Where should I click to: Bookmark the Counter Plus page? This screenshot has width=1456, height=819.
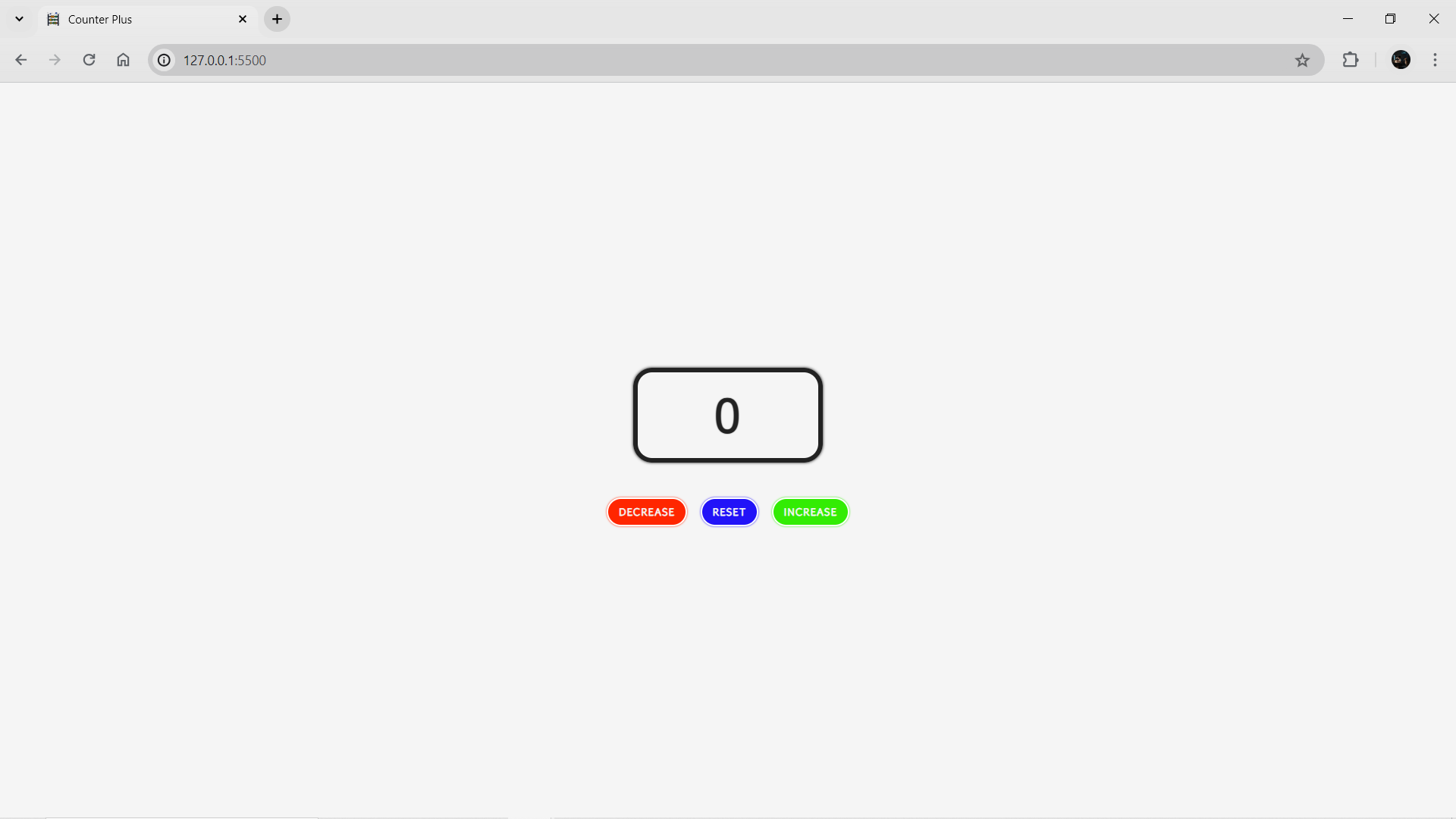click(x=1302, y=60)
